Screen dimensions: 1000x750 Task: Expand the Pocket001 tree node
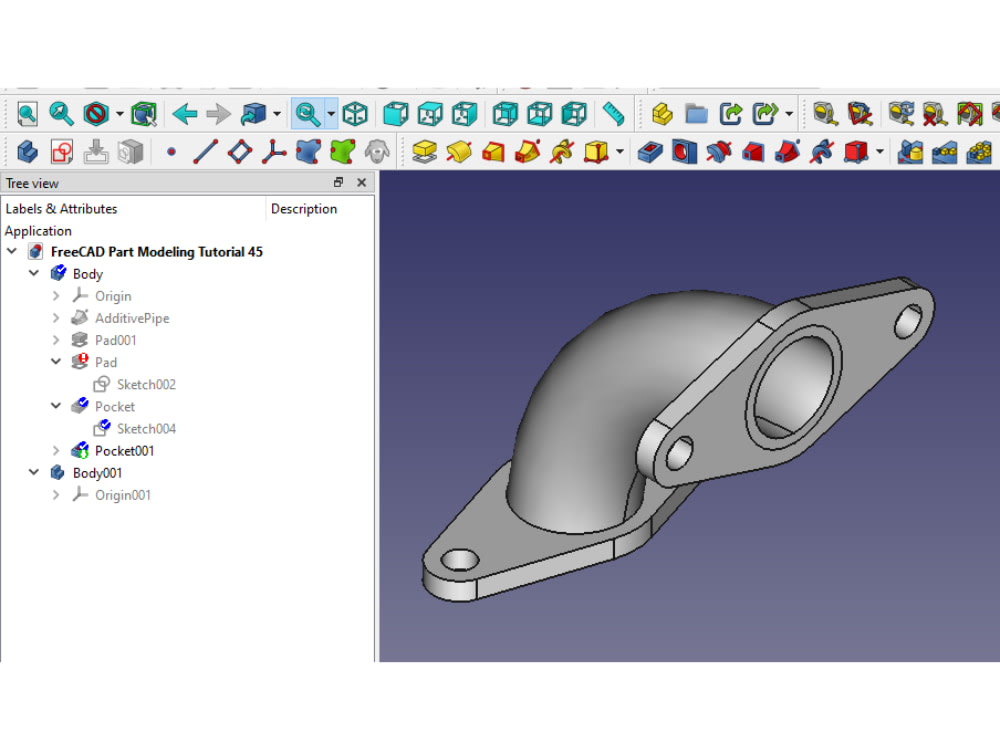click(55, 450)
